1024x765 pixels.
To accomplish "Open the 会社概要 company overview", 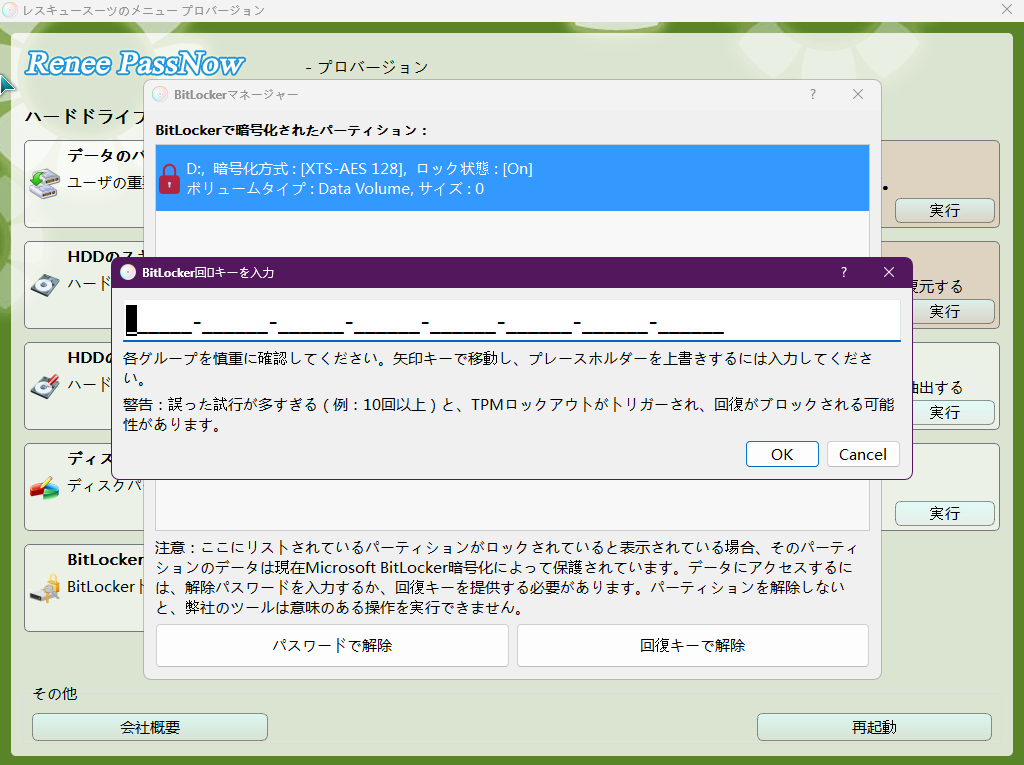I will tap(149, 727).
